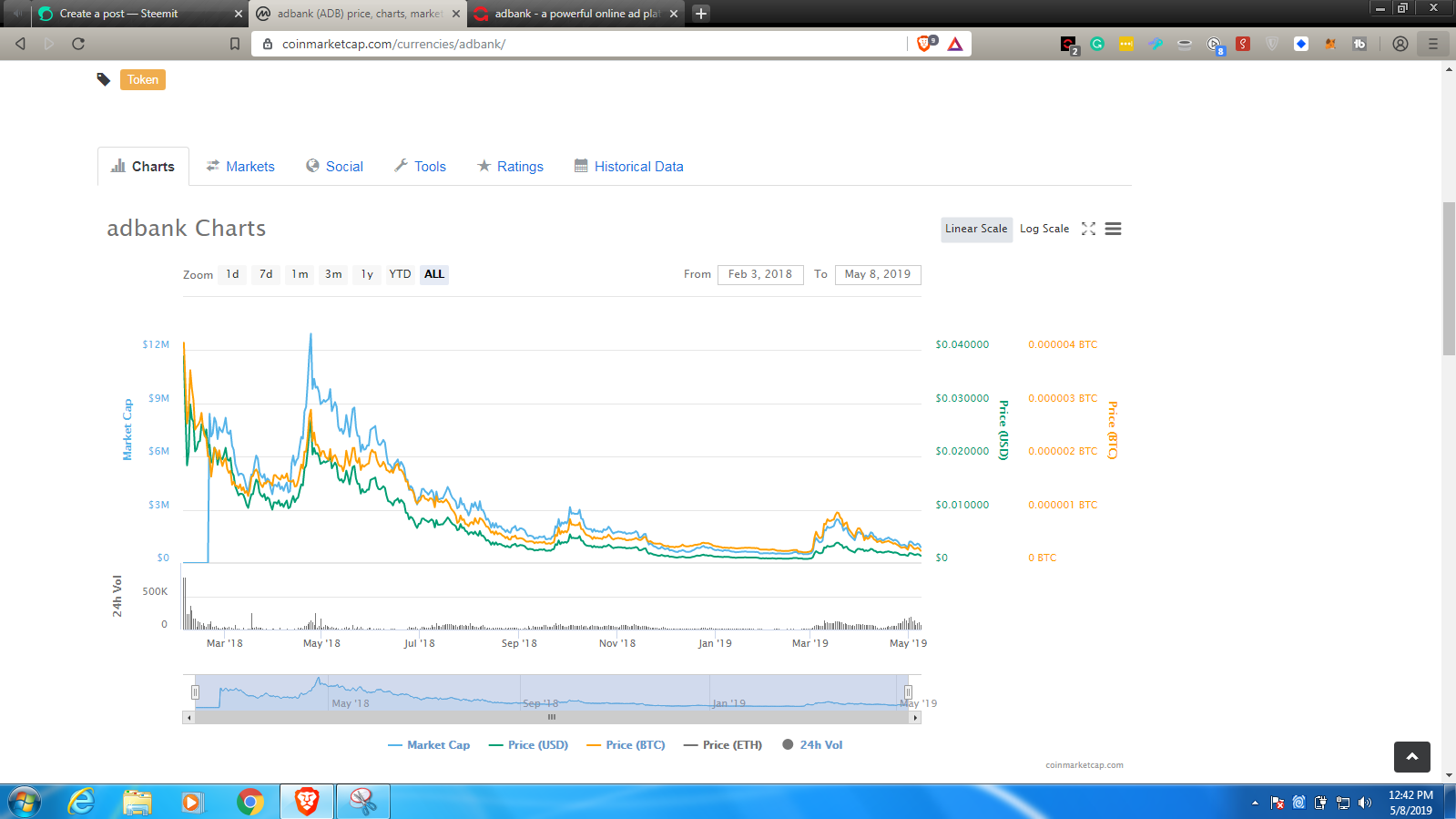Open the Brave Rewards triangle icon
The image size is (1456, 819).
point(955,44)
